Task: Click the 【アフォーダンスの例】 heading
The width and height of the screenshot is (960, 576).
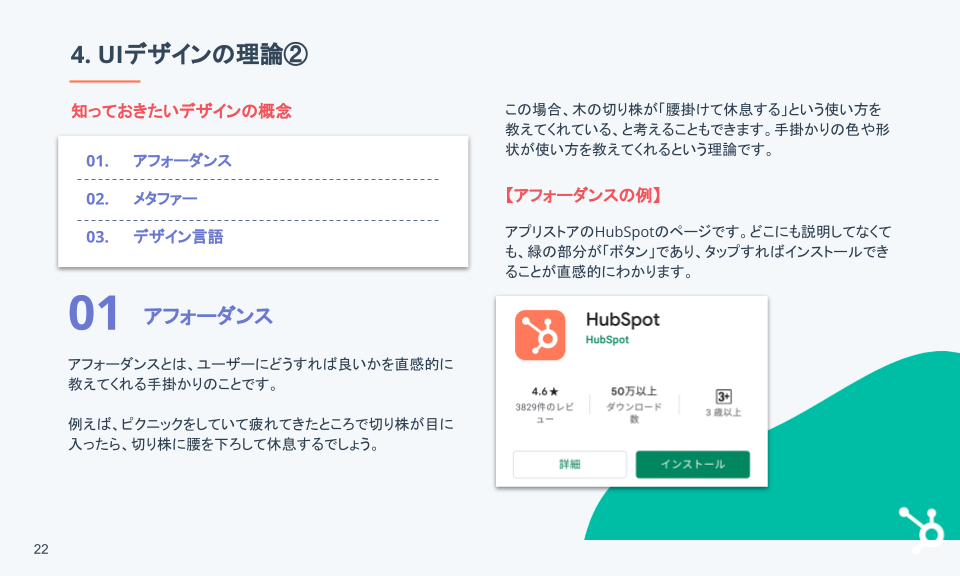Action: (x=583, y=194)
